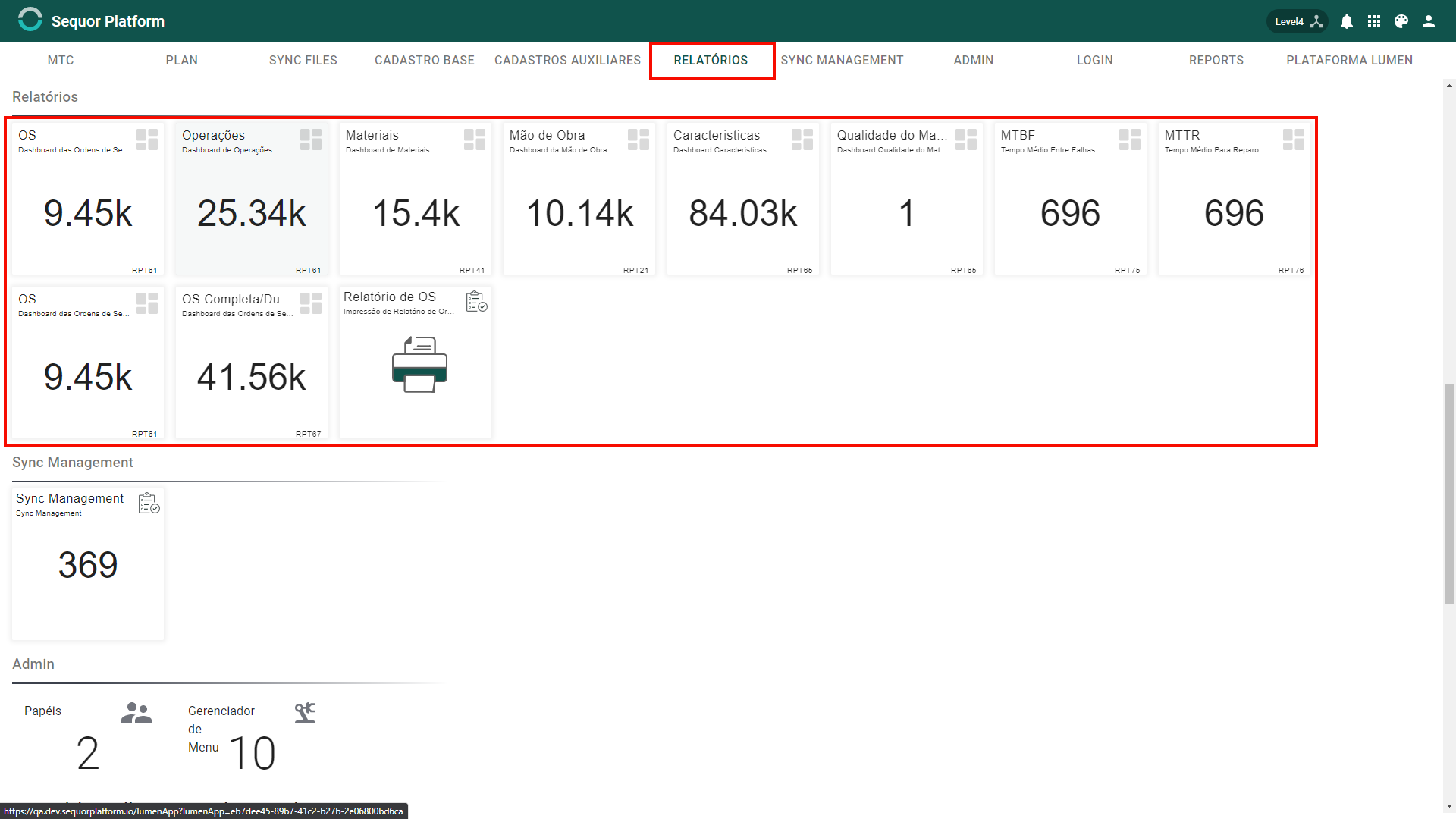Go to the SYNC MANAGEMENT tab
The image size is (1456, 819).
tap(842, 61)
